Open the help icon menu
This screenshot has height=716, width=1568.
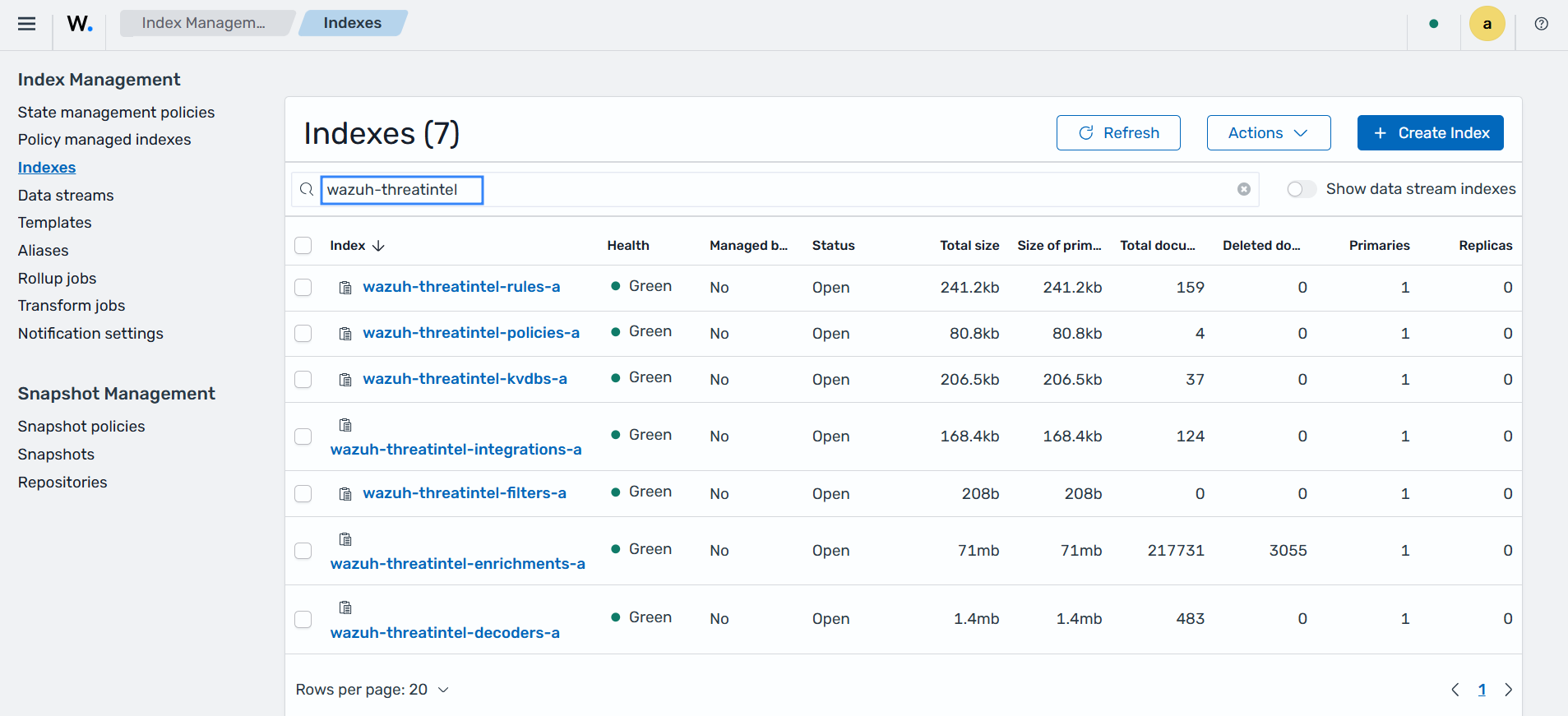pos(1541,24)
